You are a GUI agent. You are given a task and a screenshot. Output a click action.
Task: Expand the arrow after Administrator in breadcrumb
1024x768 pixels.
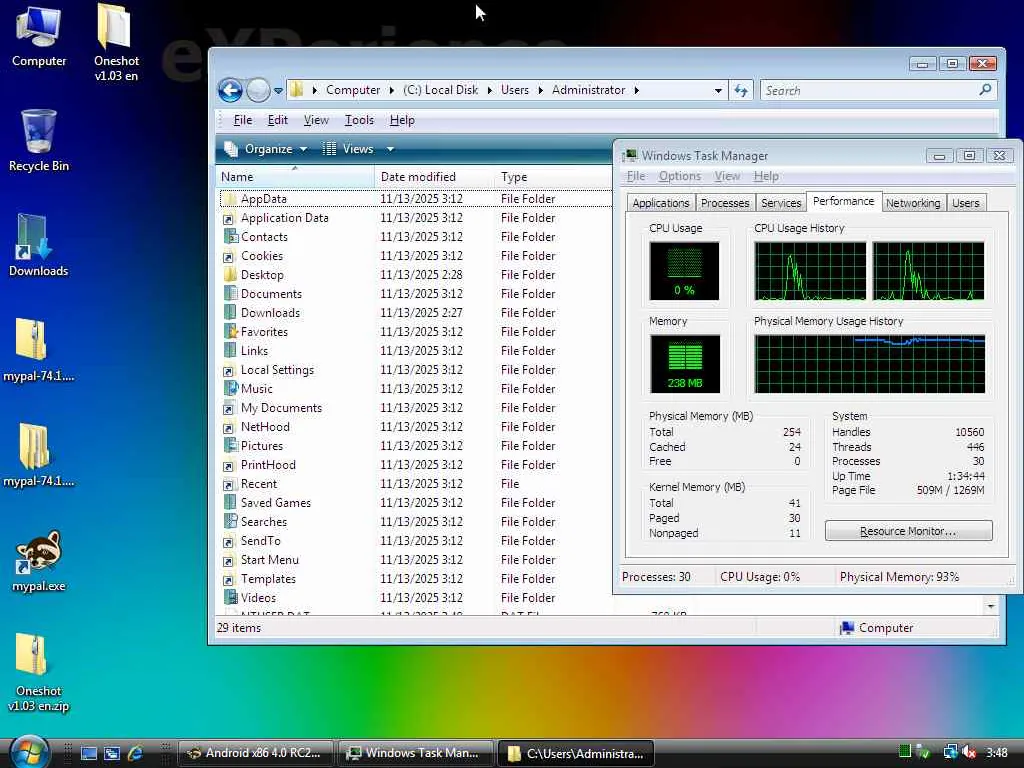pyautogui.click(x=636, y=90)
